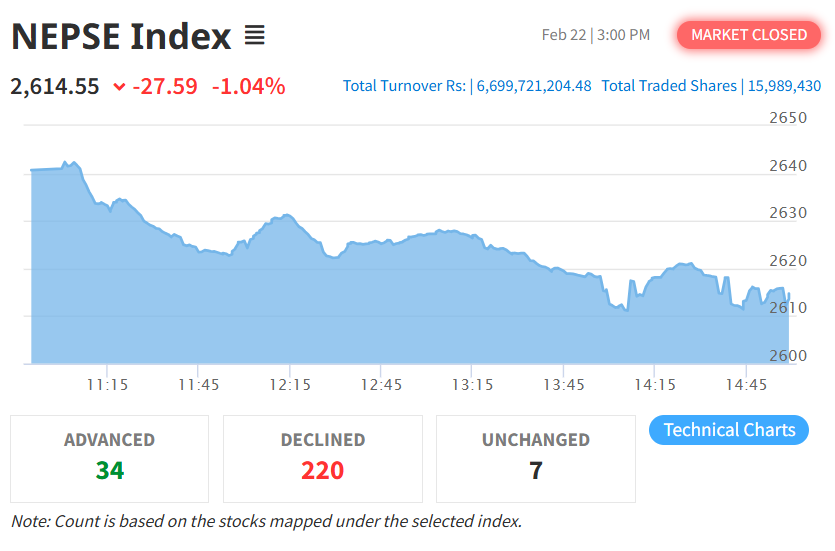Click the Total Traded Shares label
Screen dimensions: 835x551
point(669,86)
